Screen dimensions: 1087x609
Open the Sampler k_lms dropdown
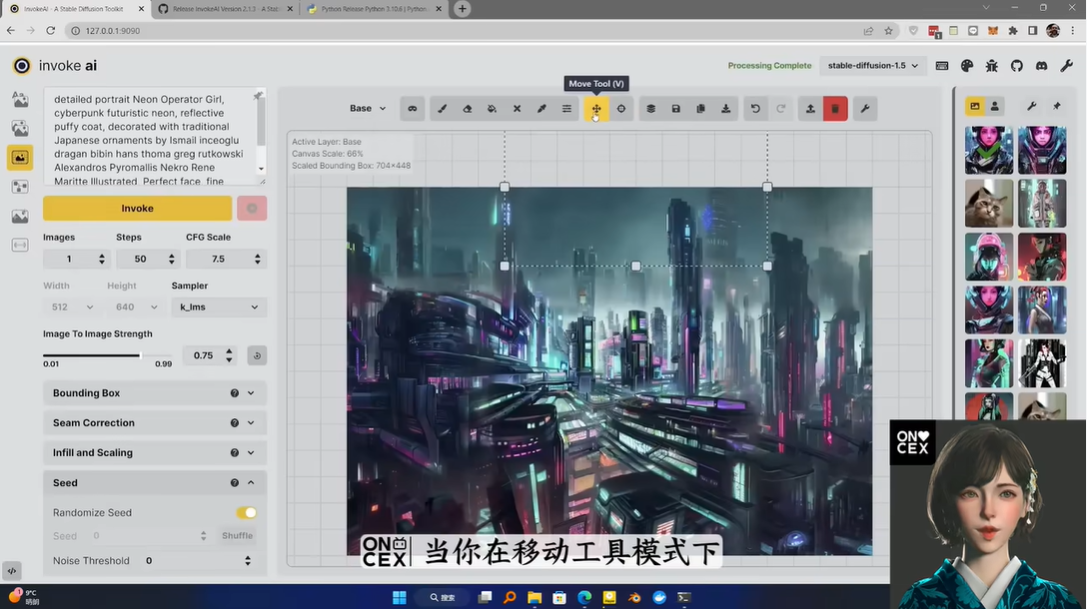click(218, 307)
